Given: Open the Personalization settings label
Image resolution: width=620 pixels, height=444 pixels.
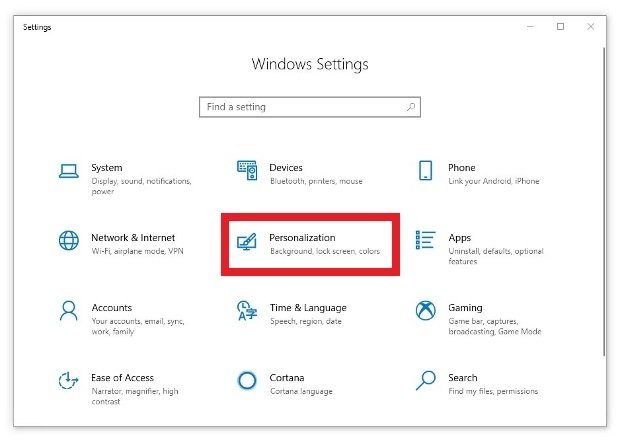Looking at the screenshot, I should (x=302, y=238).
